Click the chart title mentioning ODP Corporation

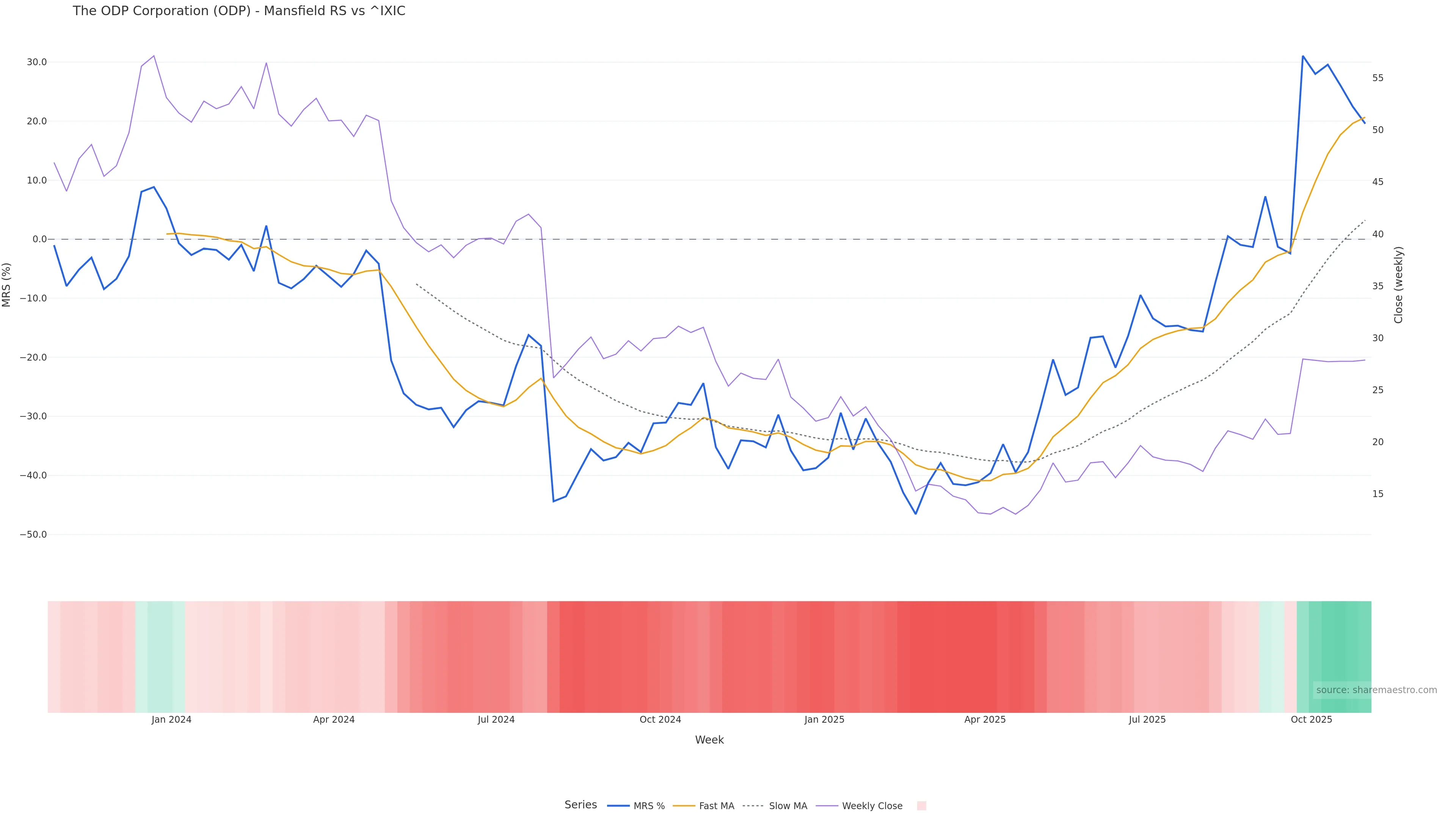point(239,11)
